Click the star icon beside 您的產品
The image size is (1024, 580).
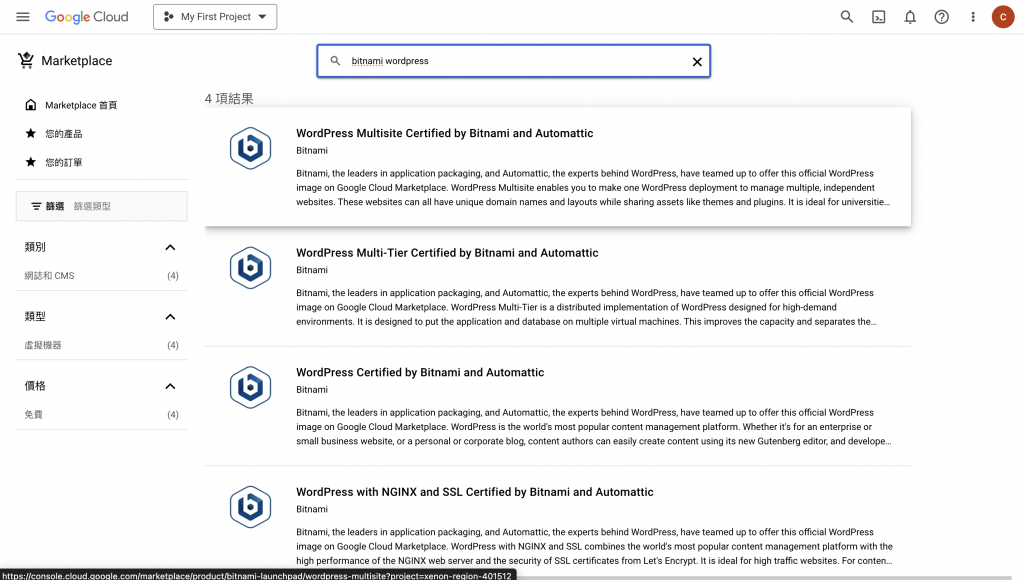pos(31,133)
